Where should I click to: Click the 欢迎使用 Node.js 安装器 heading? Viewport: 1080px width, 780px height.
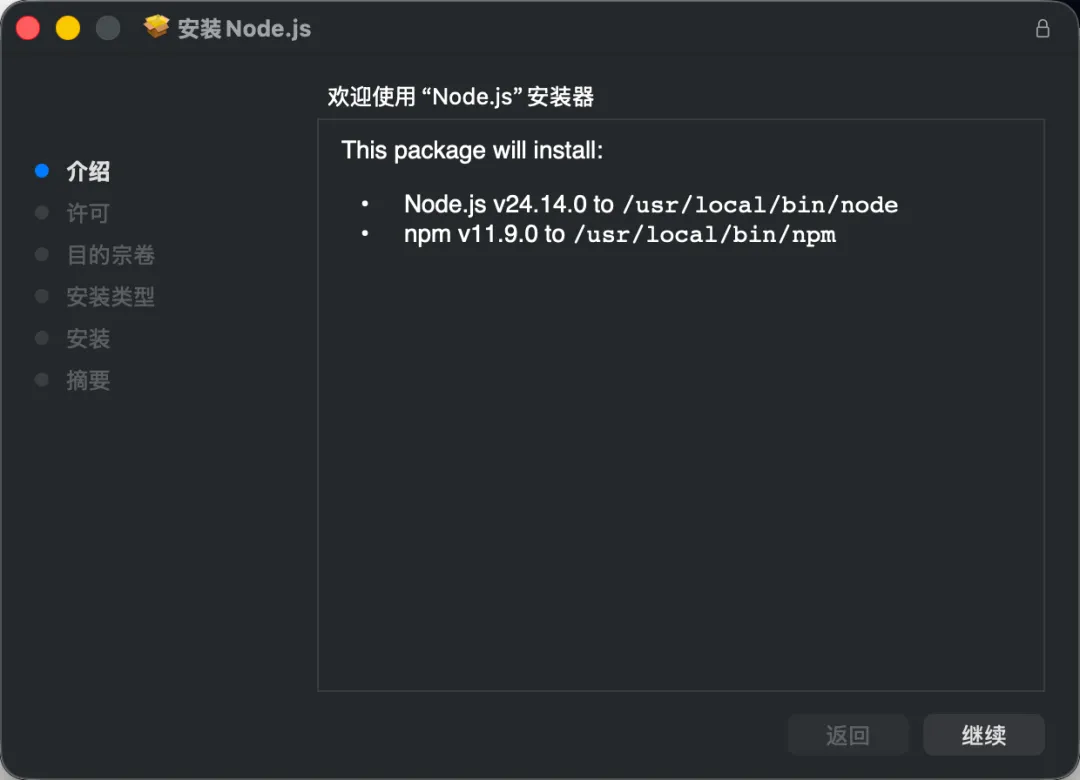(461, 97)
